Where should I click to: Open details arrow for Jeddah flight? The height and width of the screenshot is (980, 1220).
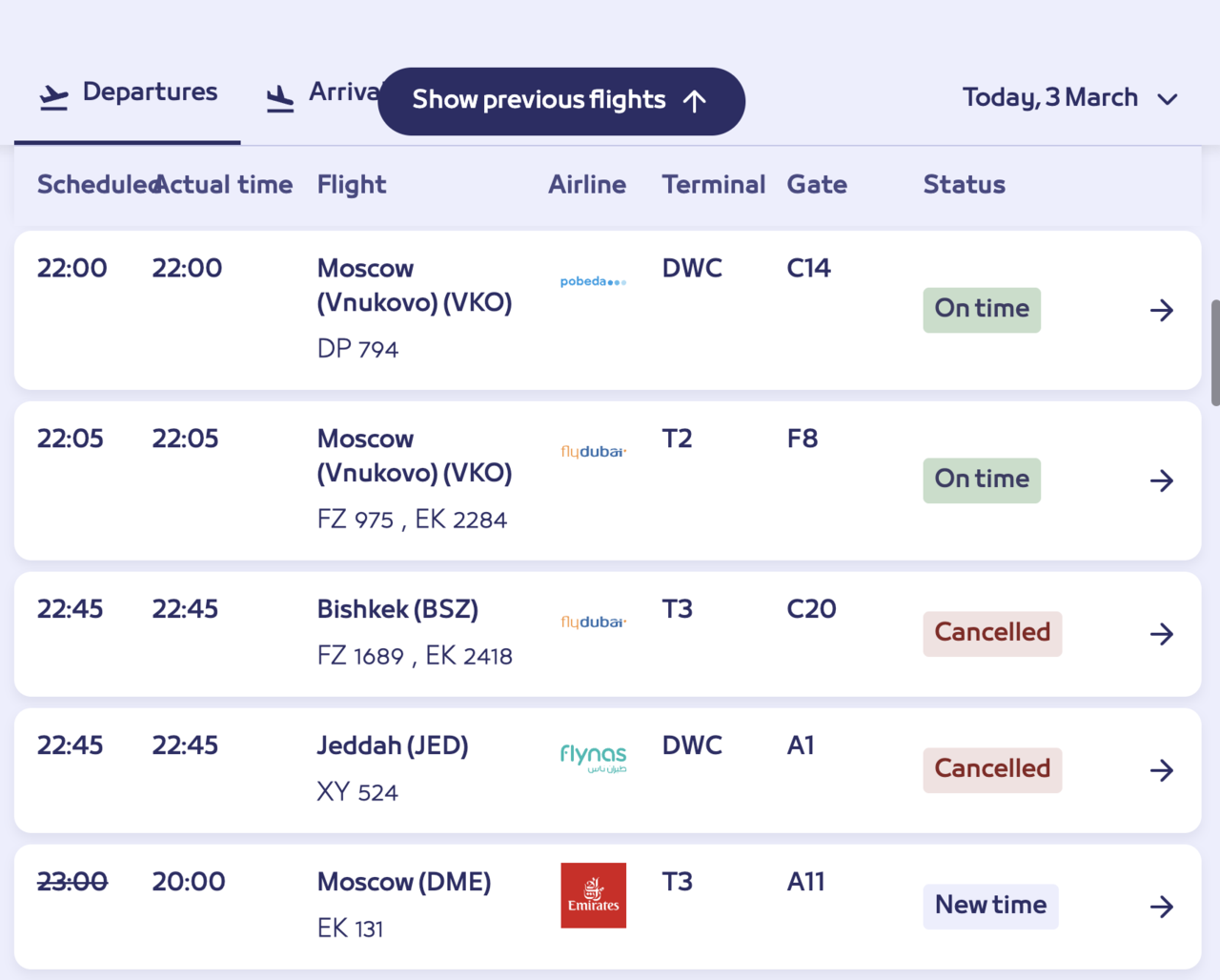click(x=1161, y=770)
